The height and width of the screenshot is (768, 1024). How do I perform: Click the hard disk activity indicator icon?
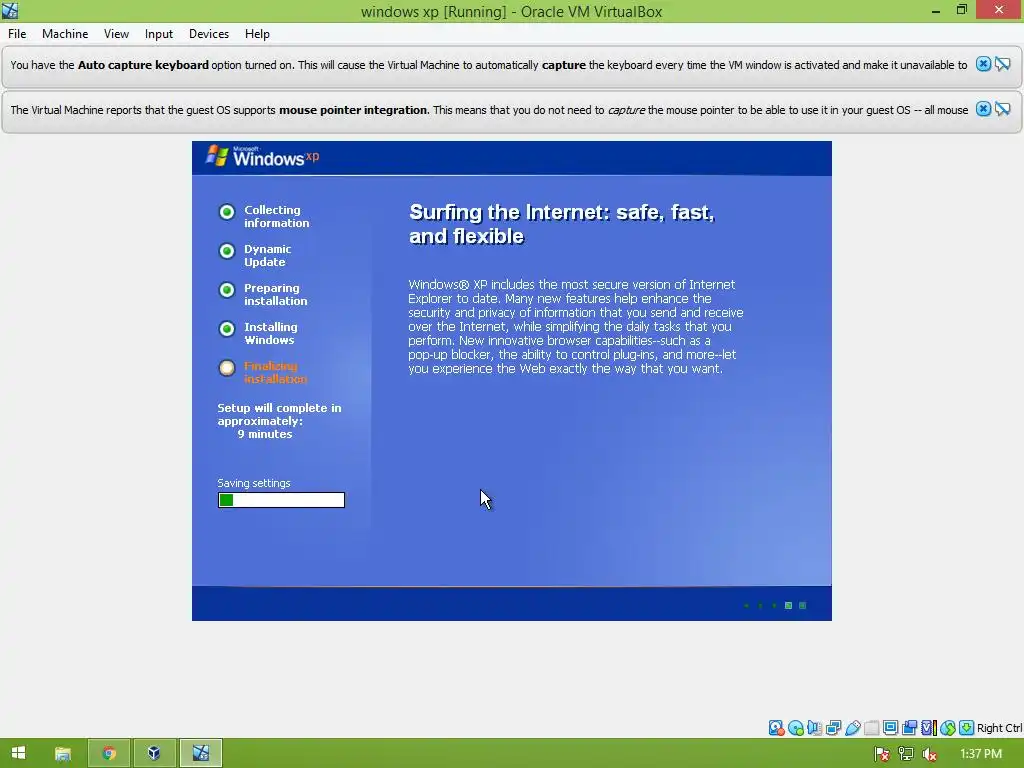coord(776,728)
